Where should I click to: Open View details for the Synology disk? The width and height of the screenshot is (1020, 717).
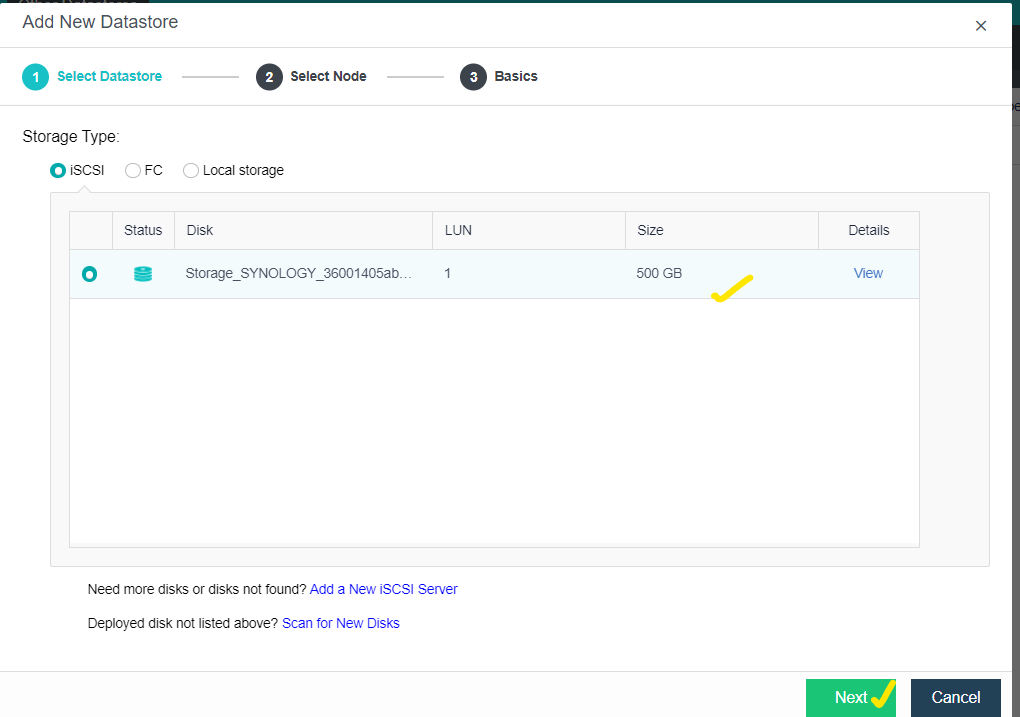[x=868, y=273]
